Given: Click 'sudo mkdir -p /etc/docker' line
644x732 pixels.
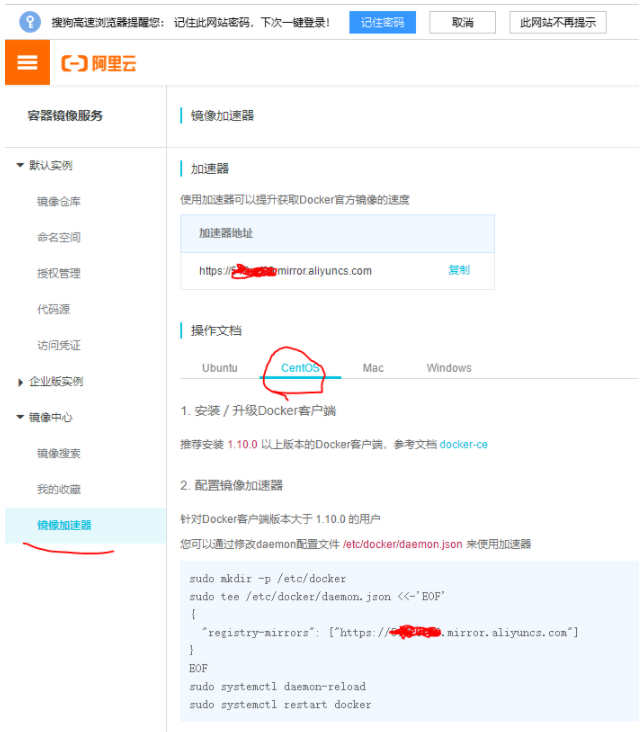Looking at the screenshot, I should tap(268, 579).
